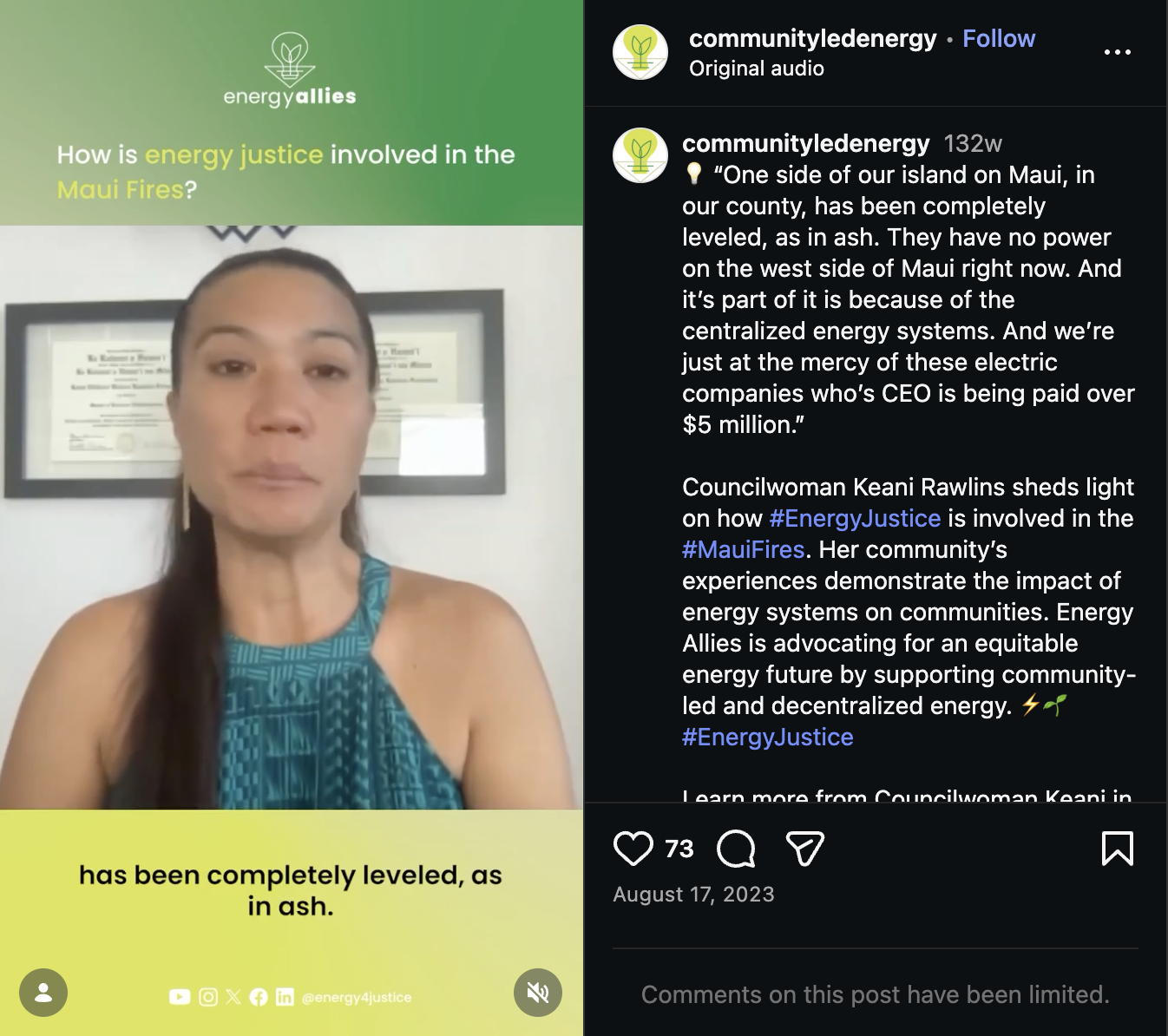Open the three-dot more options menu
This screenshot has height=1036, width=1168.
(x=1118, y=52)
